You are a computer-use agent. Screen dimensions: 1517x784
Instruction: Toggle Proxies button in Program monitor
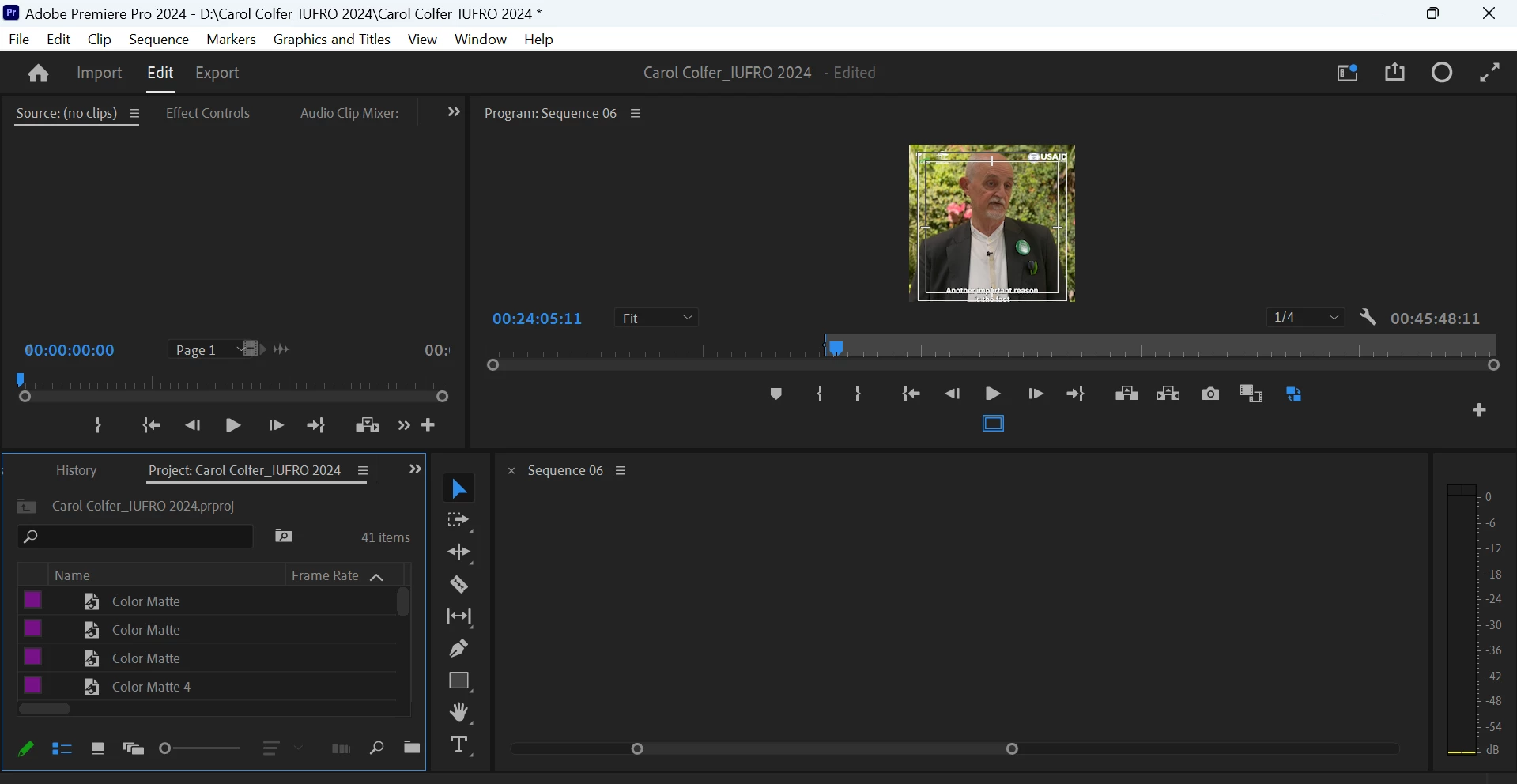[x=1295, y=394]
